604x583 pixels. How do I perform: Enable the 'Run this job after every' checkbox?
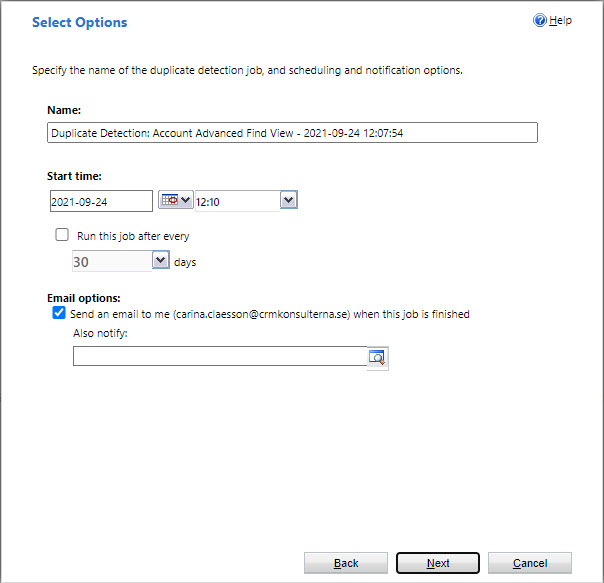[x=62, y=236]
